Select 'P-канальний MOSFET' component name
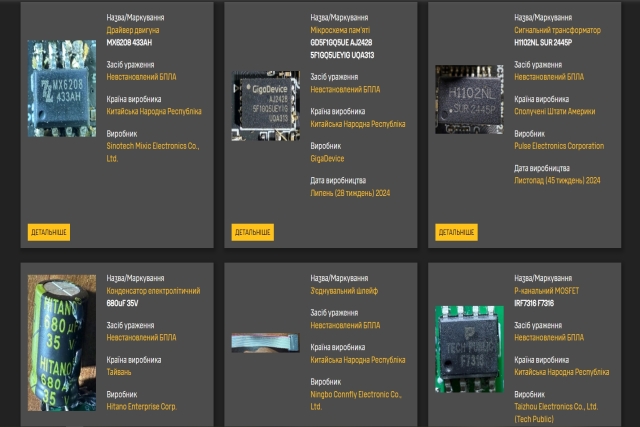This screenshot has height=427, width=640. [546, 291]
